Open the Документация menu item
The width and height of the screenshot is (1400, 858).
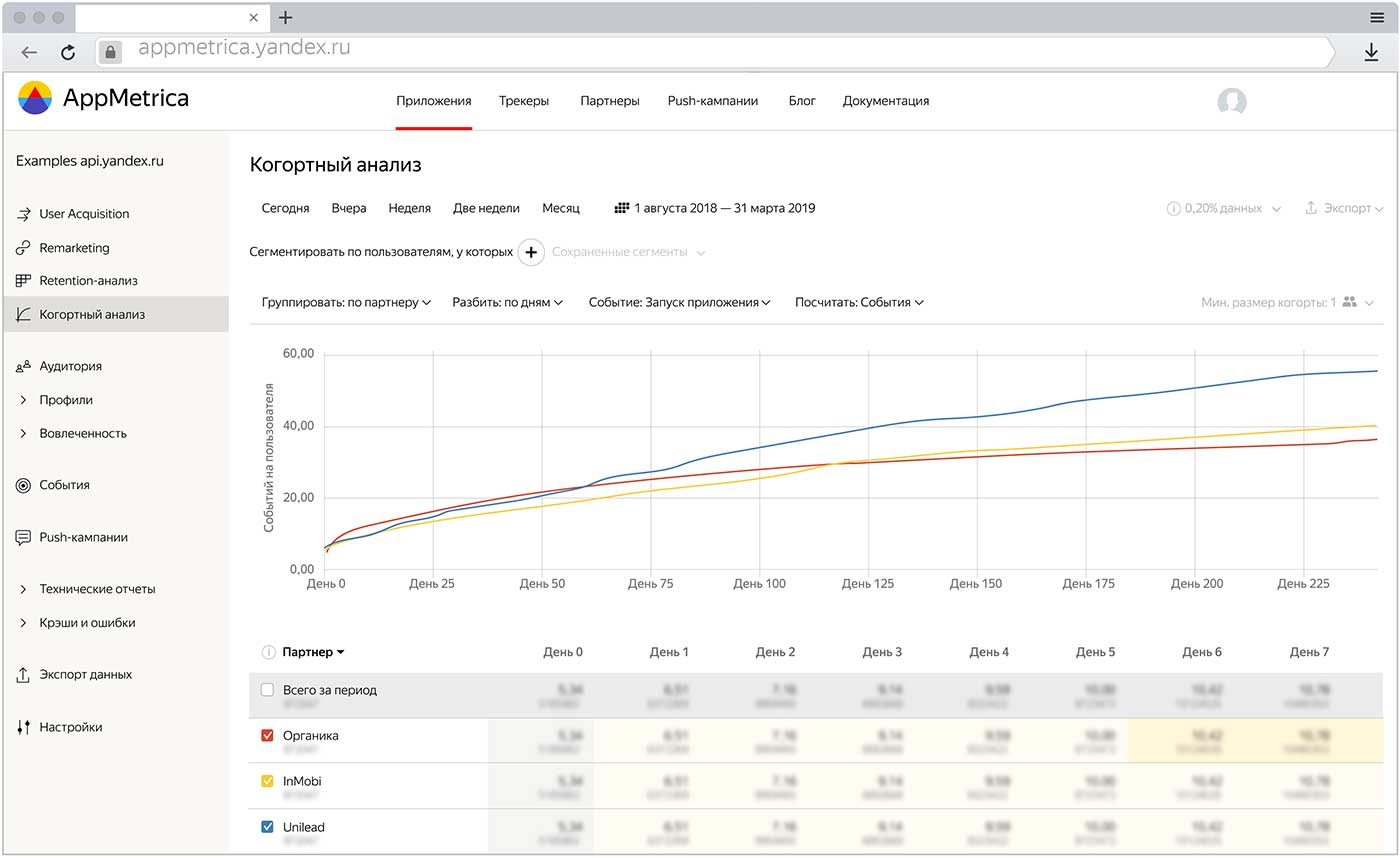coord(885,101)
